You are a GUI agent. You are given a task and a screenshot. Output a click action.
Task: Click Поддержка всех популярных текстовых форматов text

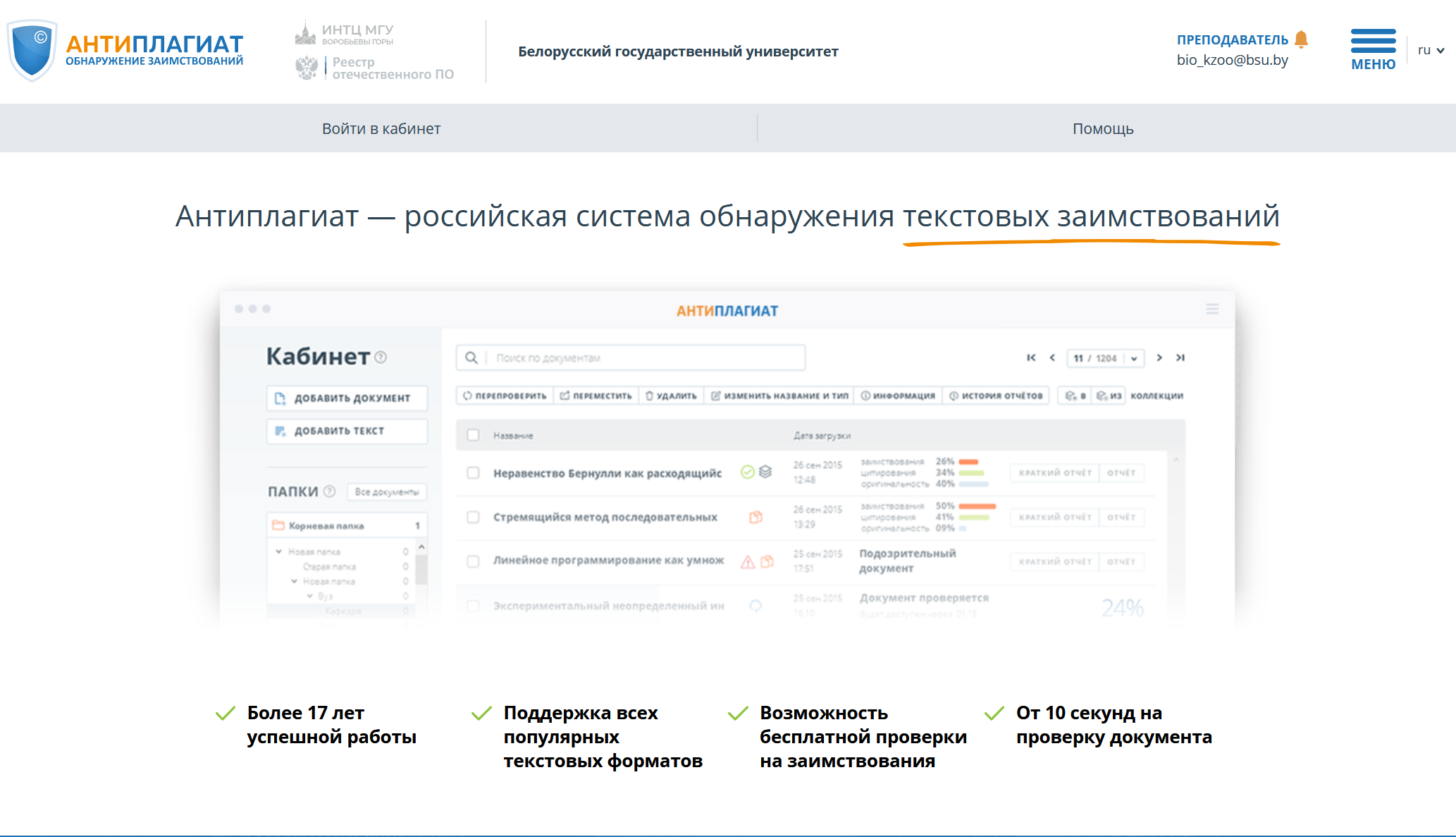tap(603, 737)
